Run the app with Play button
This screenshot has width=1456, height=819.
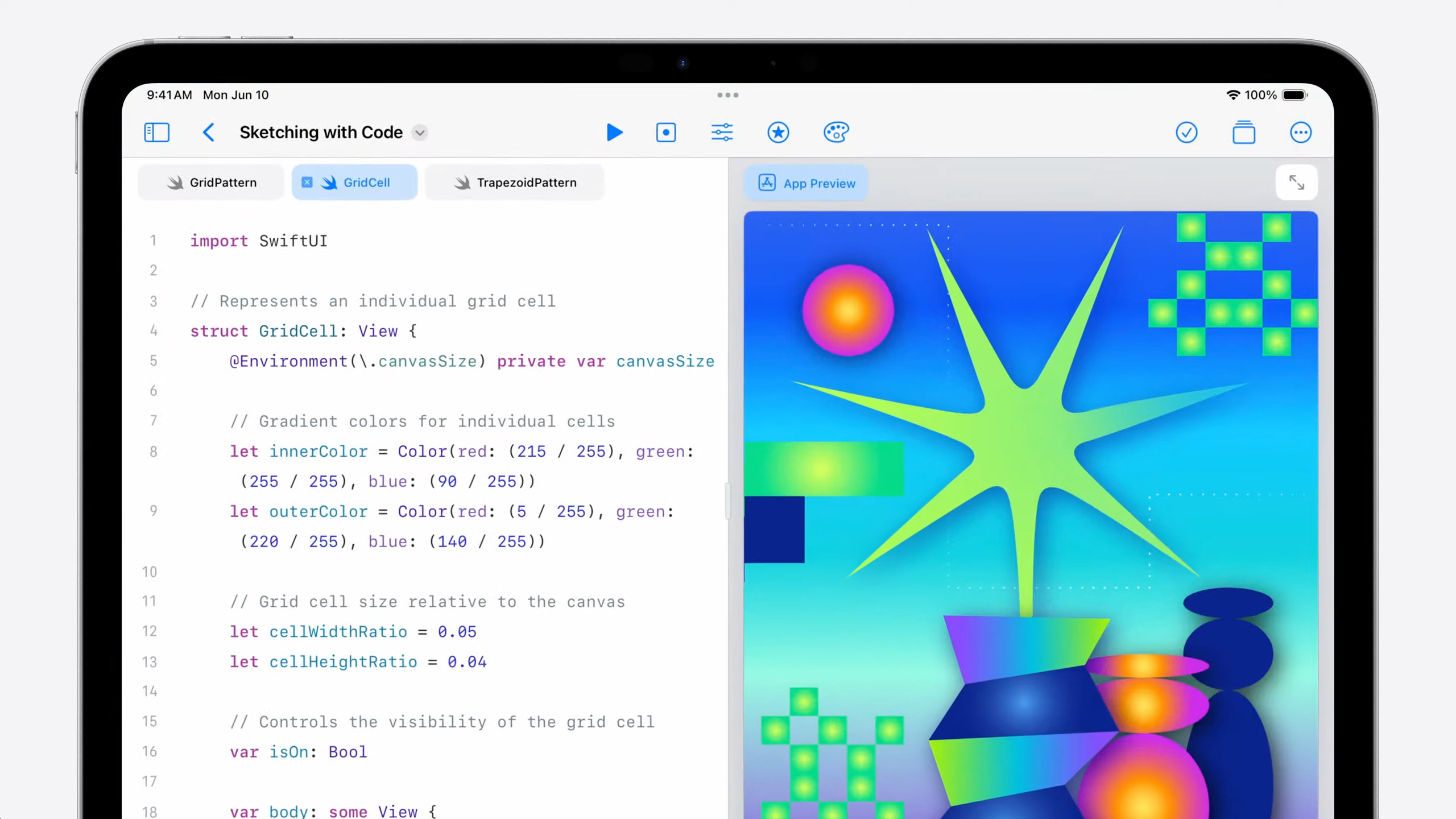(x=614, y=133)
